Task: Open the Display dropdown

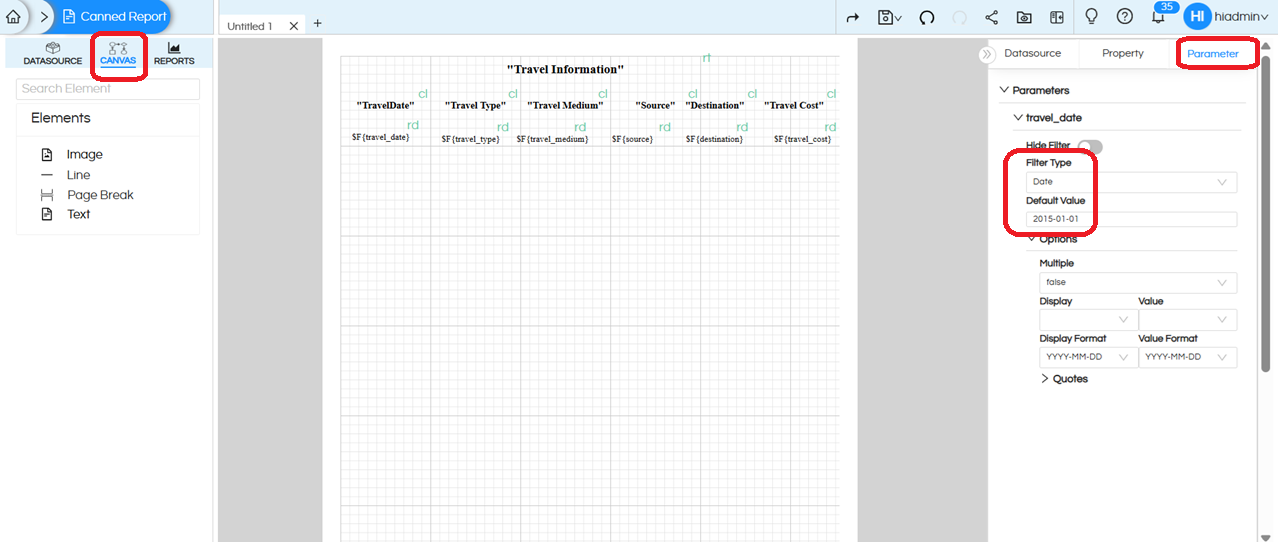Action: pyautogui.click(x=1088, y=320)
